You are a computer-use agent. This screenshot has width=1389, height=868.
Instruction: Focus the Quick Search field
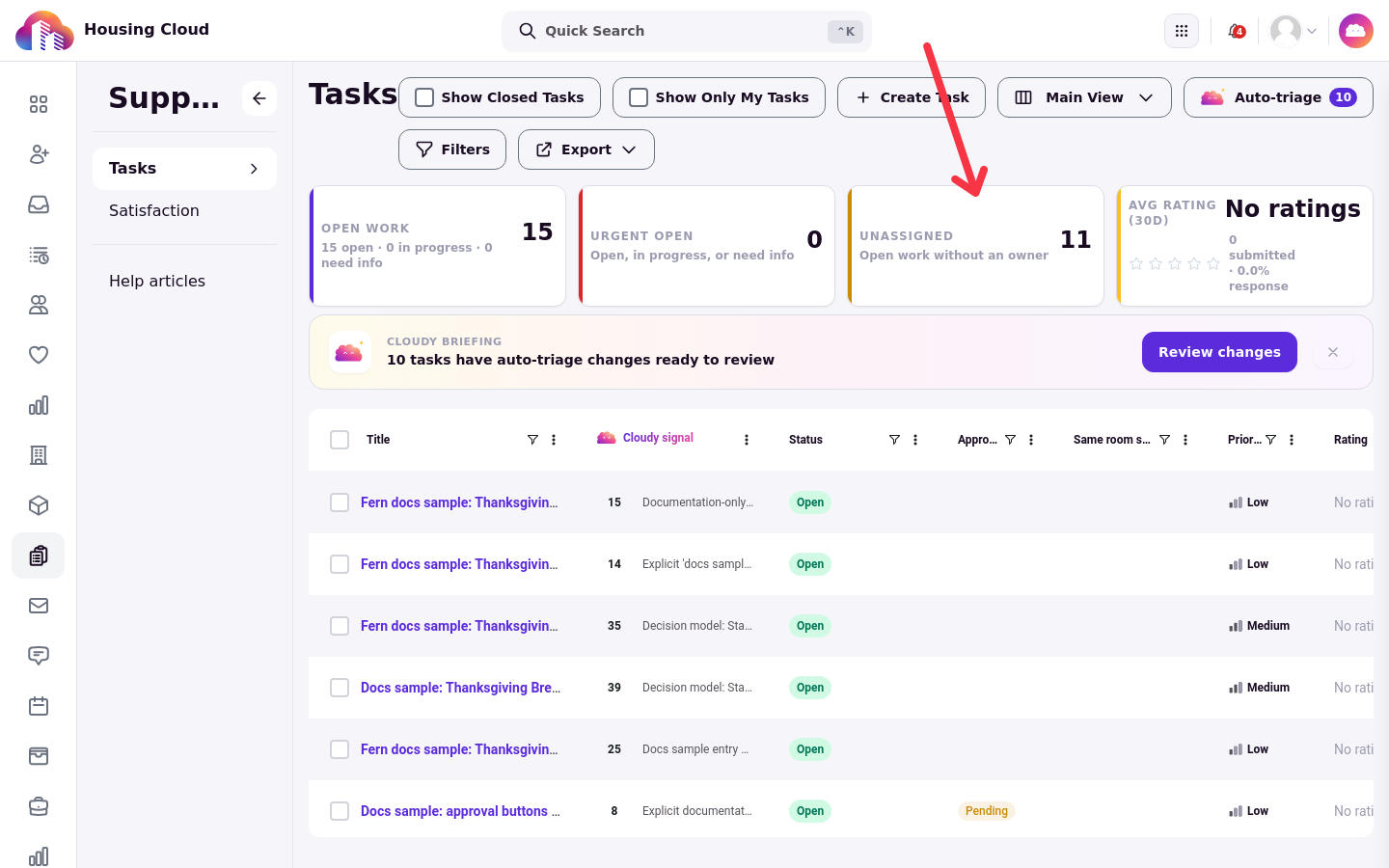687,31
